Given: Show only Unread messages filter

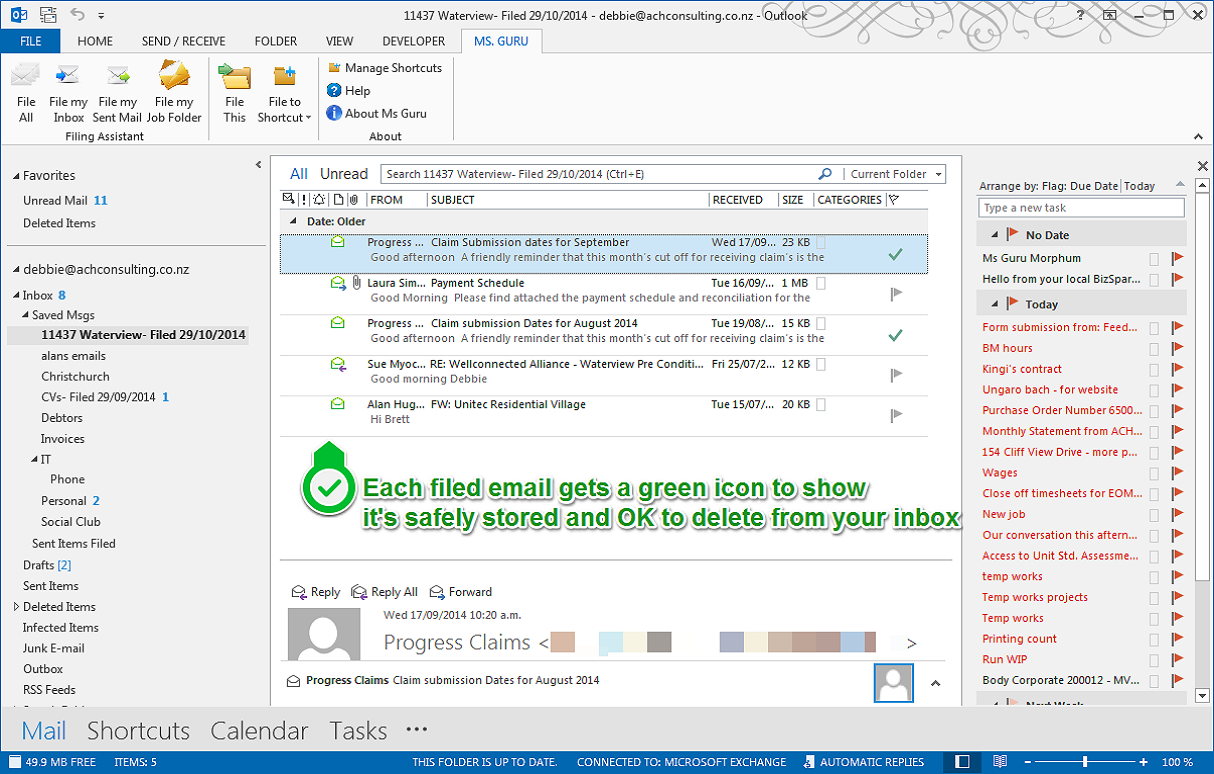Looking at the screenshot, I should 344,174.
